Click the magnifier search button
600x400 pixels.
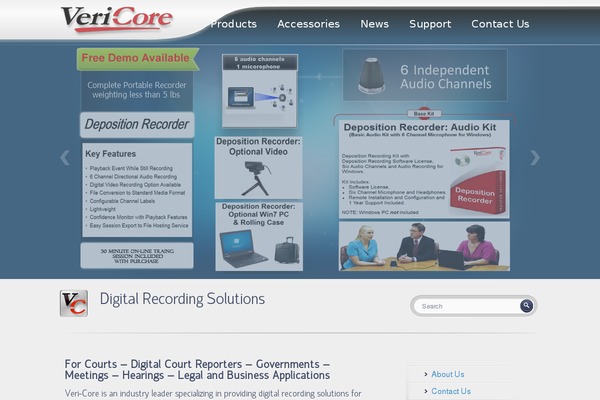[527, 306]
